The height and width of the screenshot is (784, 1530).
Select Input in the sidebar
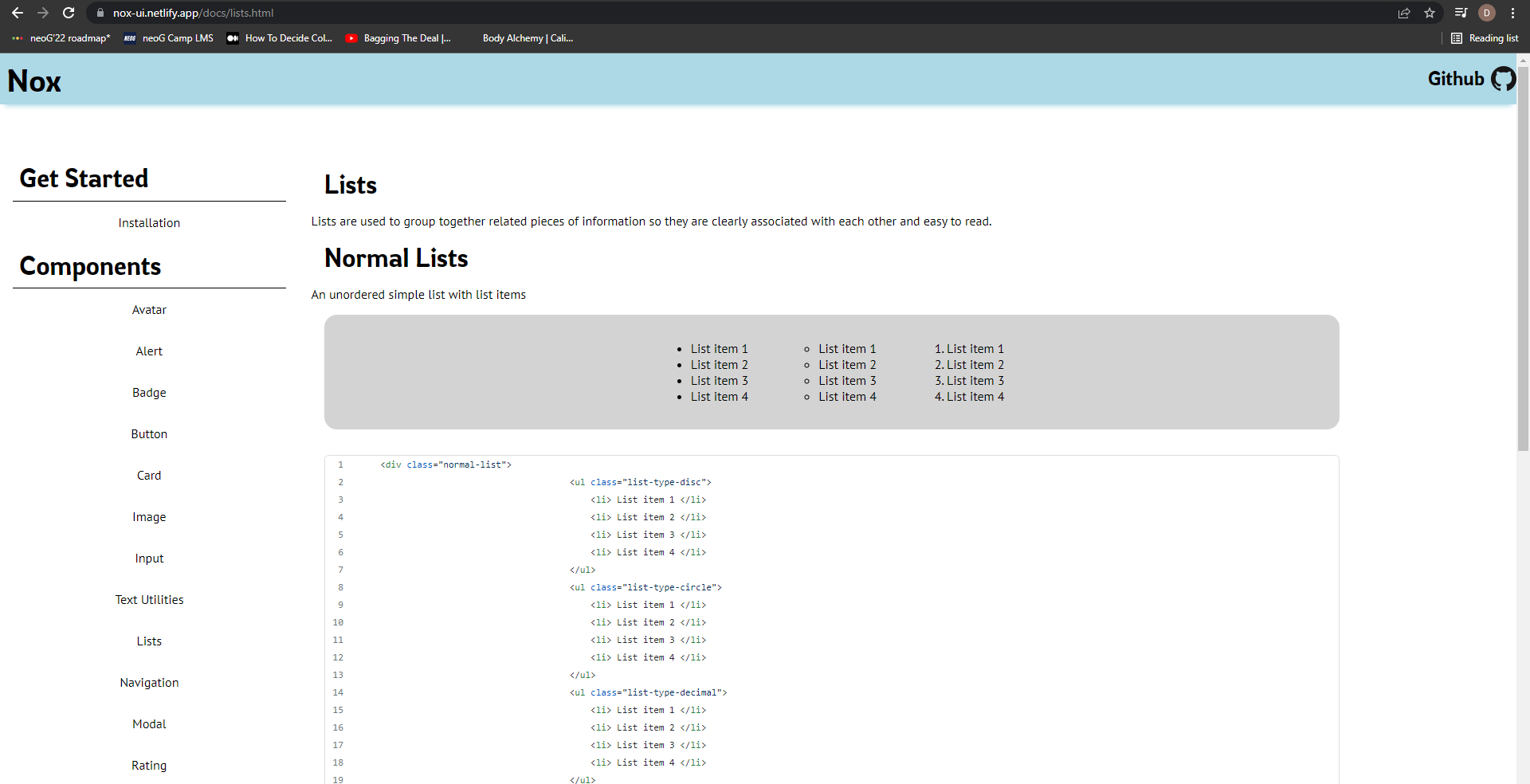click(149, 559)
